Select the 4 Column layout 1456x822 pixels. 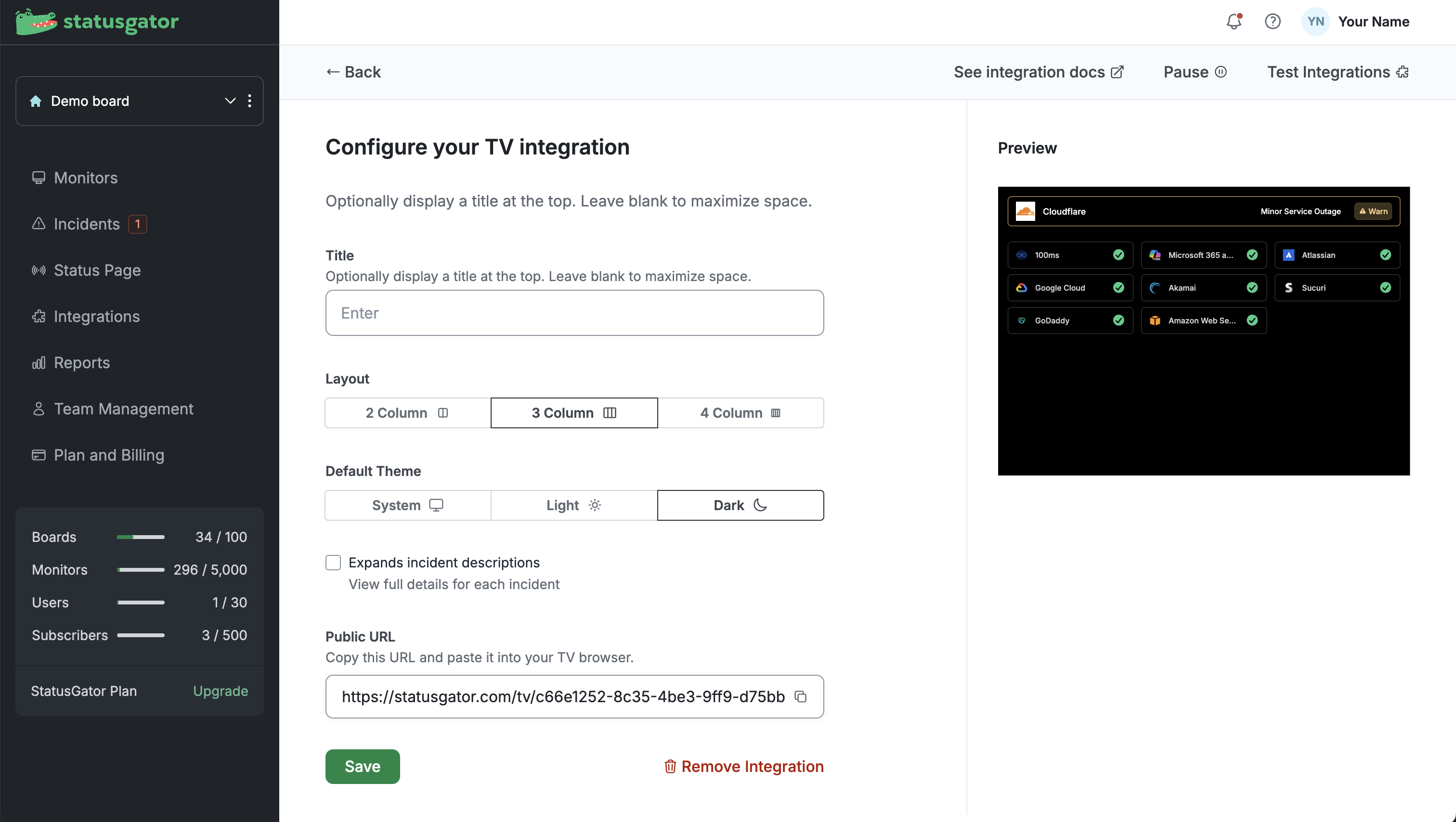[x=741, y=413]
